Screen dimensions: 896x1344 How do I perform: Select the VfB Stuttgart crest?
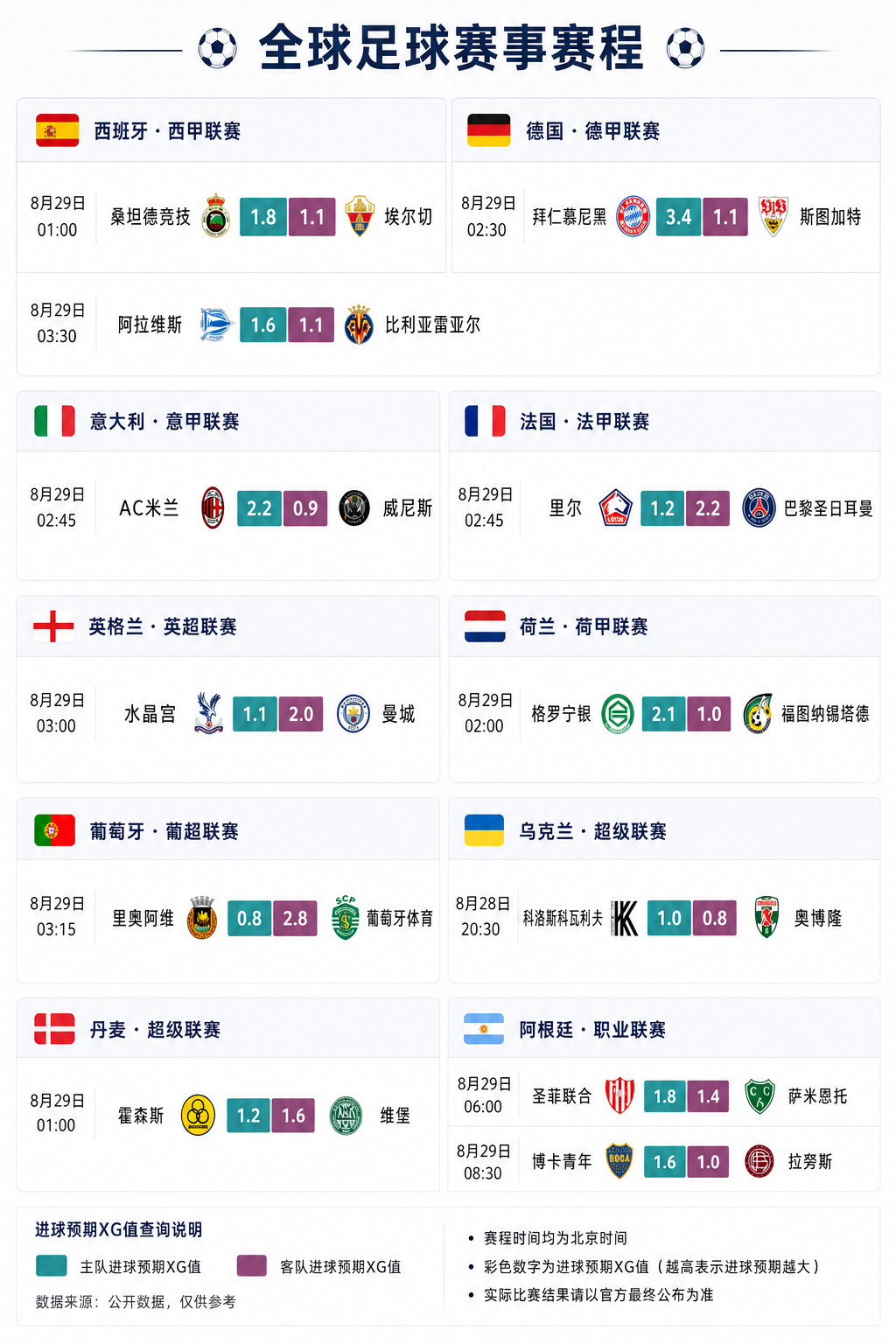click(x=773, y=216)
